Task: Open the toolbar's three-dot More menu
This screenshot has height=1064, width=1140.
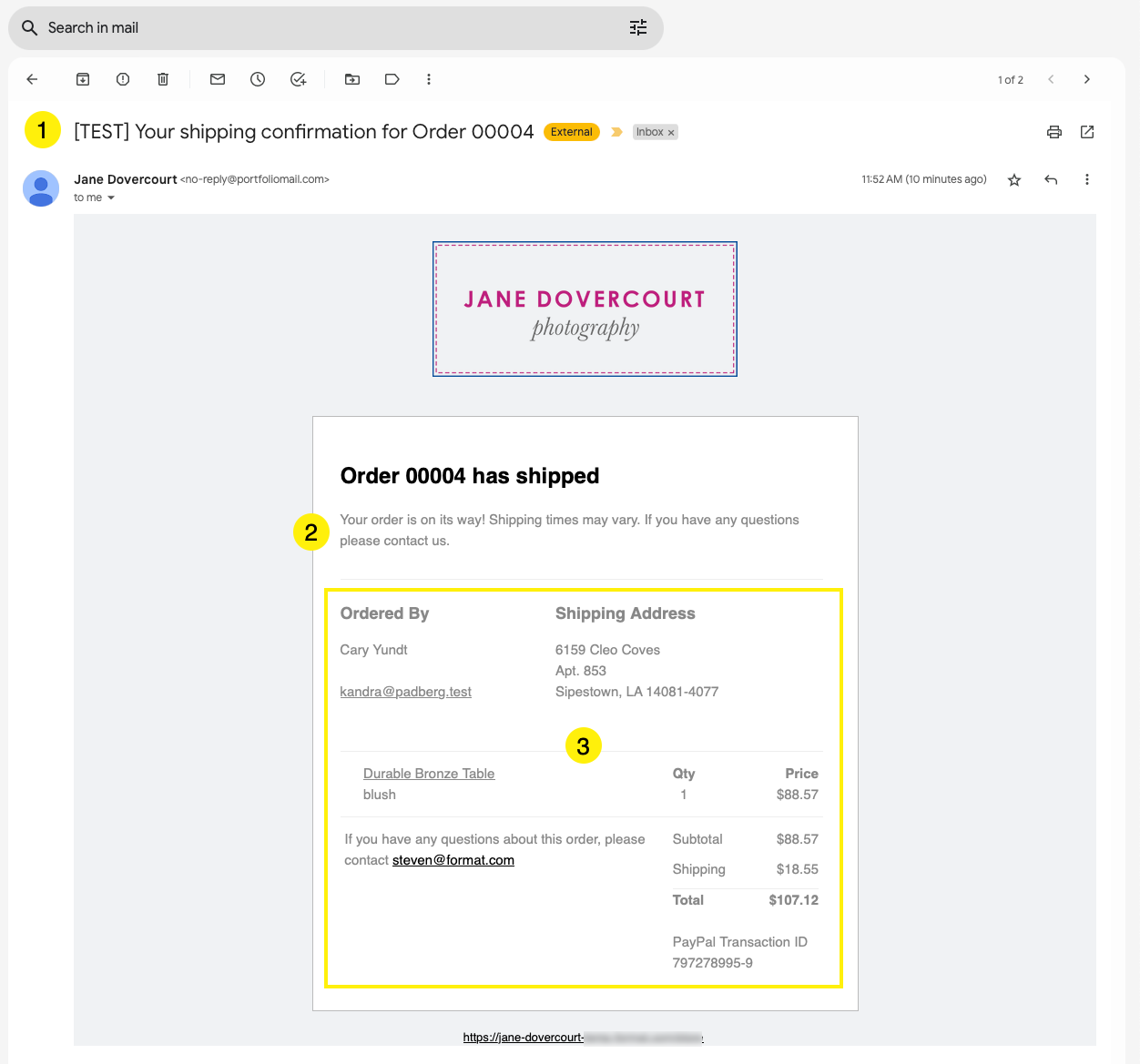Action: 429,79
